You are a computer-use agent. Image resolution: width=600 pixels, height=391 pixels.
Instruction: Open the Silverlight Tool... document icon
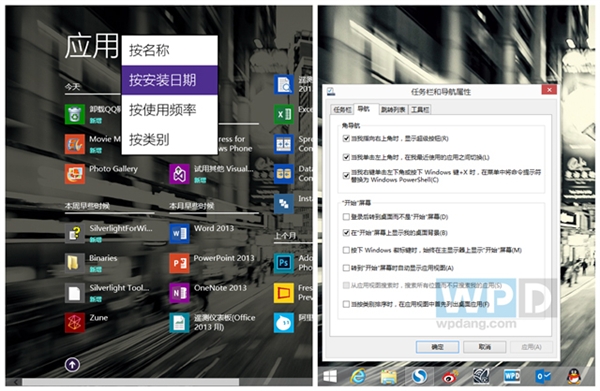coord(75,293)
